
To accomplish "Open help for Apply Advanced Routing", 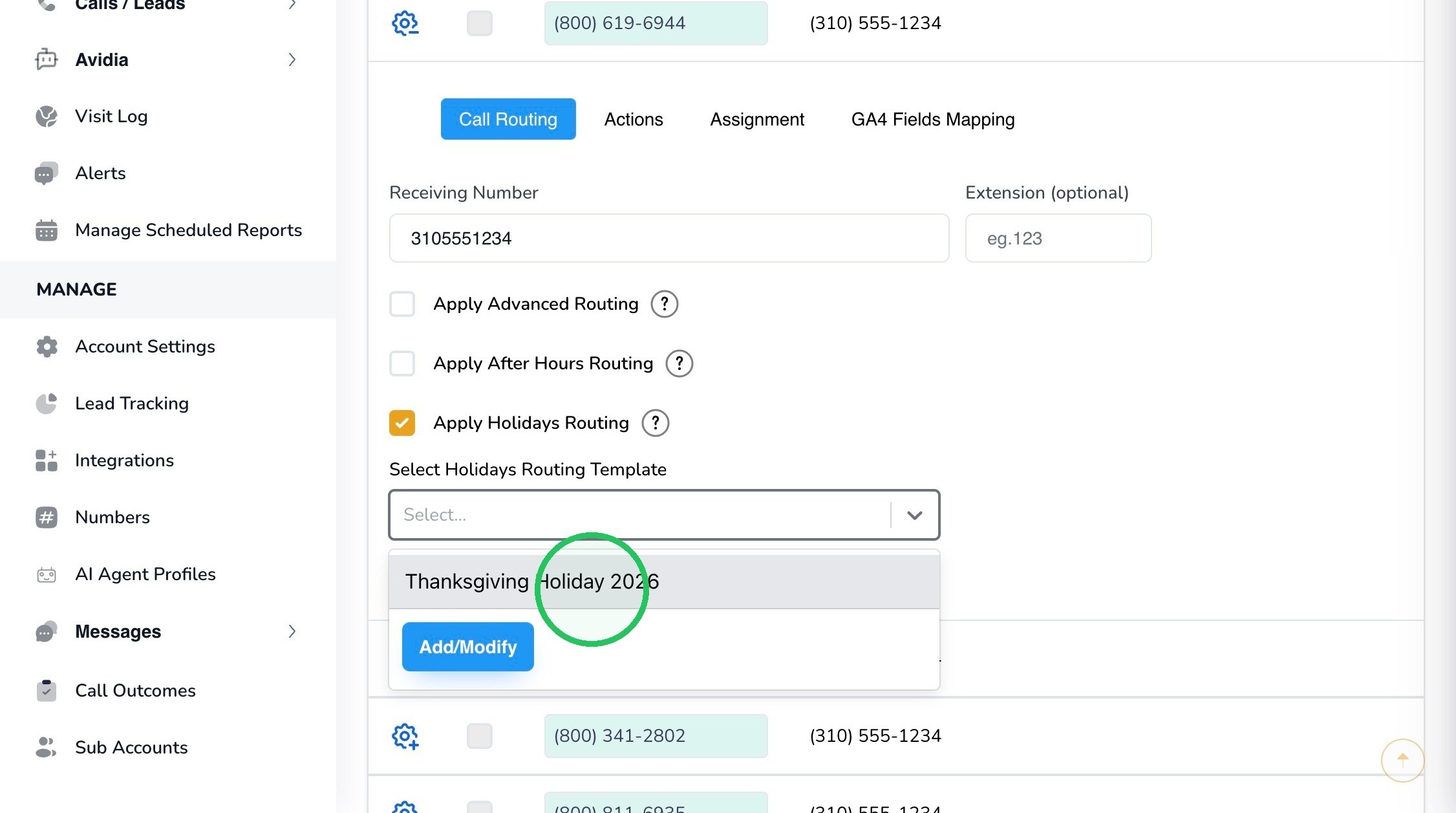I will pos(664,304).
